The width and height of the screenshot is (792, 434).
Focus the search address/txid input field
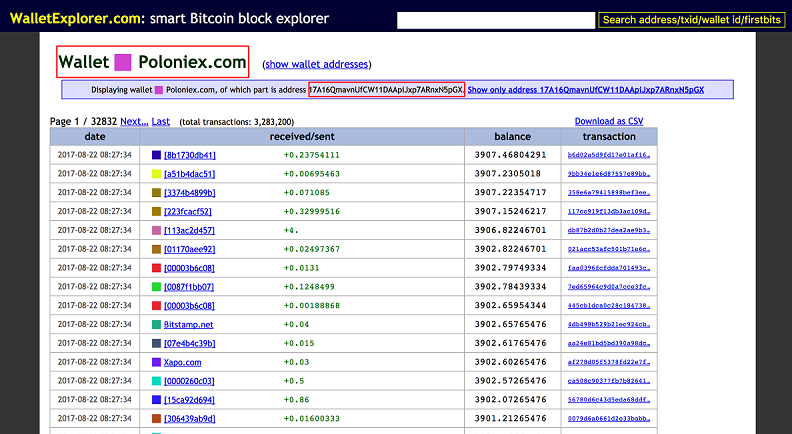pyautogui.click(x=496, y=20)
